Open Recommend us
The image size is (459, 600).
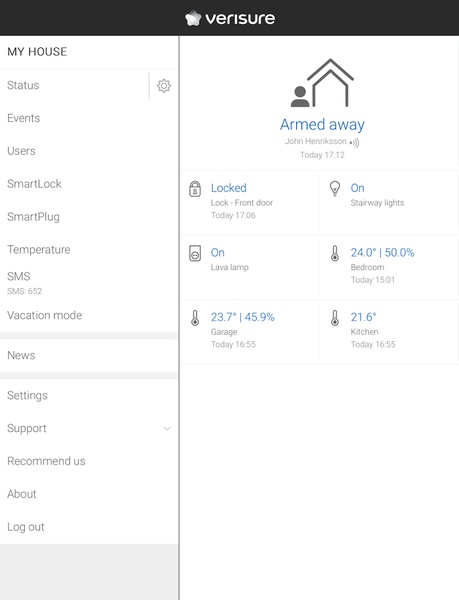tap(89, 461)
